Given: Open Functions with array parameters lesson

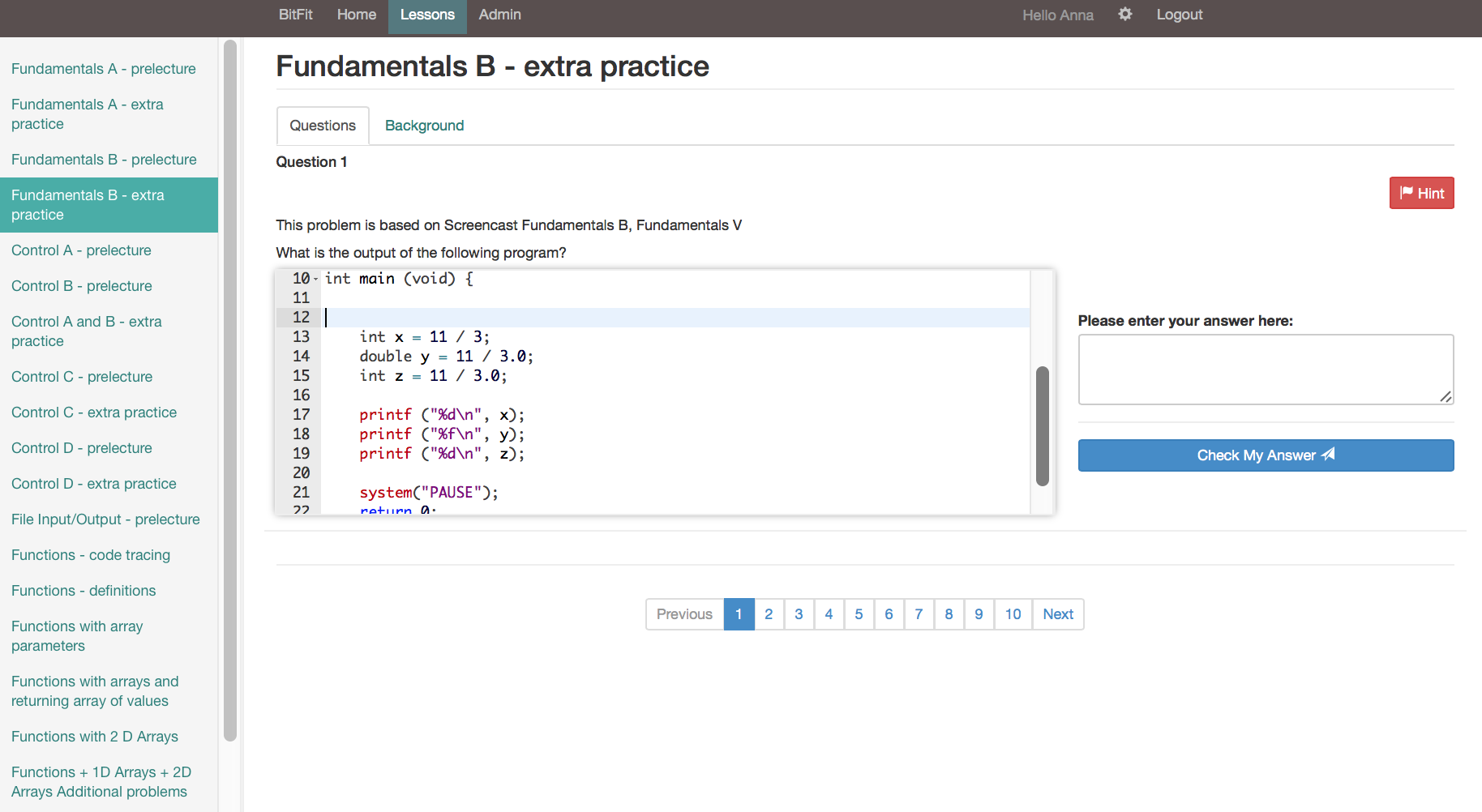Looking at the screenshot, I should pyautogui.click(x=77, y=636).
